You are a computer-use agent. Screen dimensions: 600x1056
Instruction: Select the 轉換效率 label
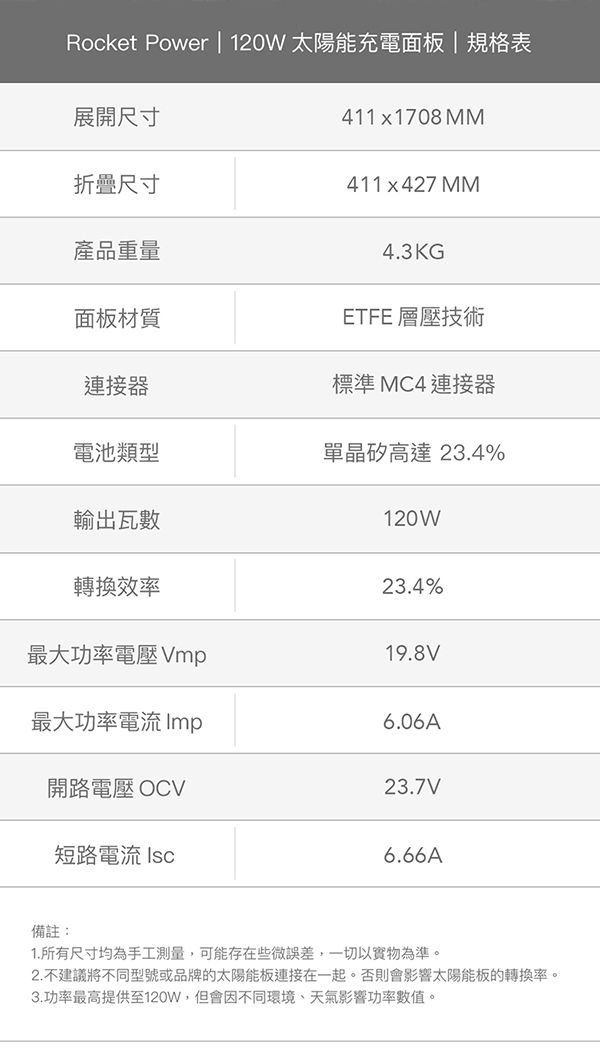point(116,587)
